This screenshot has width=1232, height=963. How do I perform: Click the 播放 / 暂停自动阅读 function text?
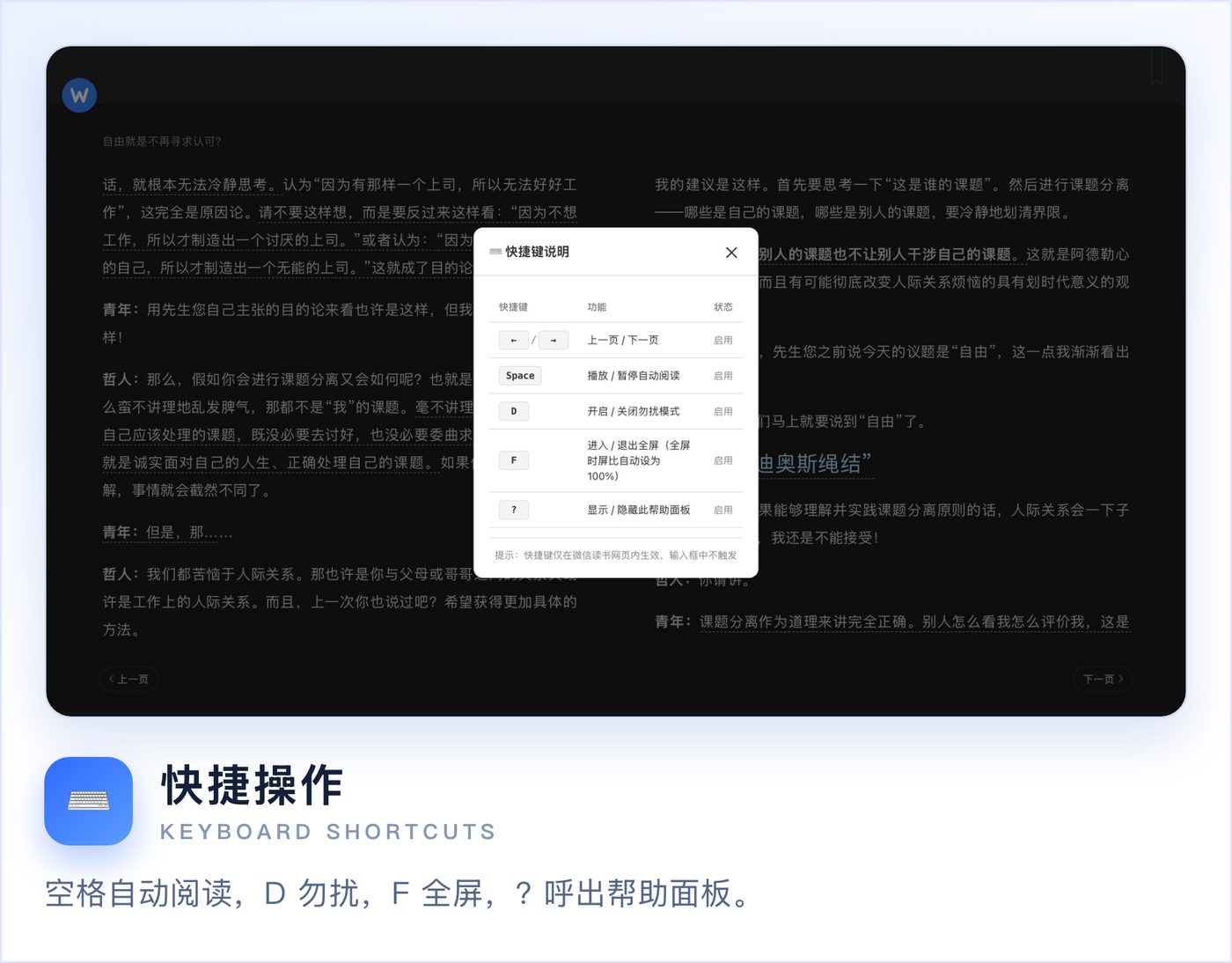[634, 376]
